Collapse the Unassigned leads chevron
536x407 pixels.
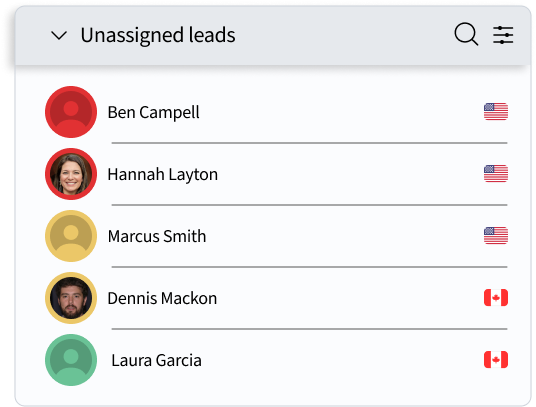[59, 35]
